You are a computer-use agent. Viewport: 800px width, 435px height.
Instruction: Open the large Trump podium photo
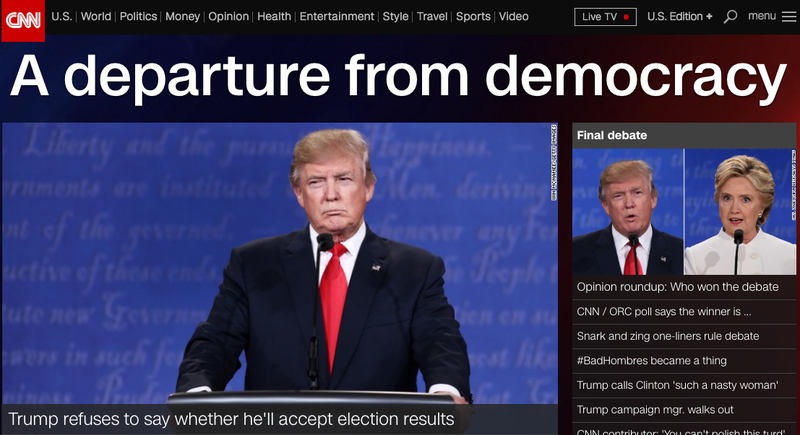280,264
